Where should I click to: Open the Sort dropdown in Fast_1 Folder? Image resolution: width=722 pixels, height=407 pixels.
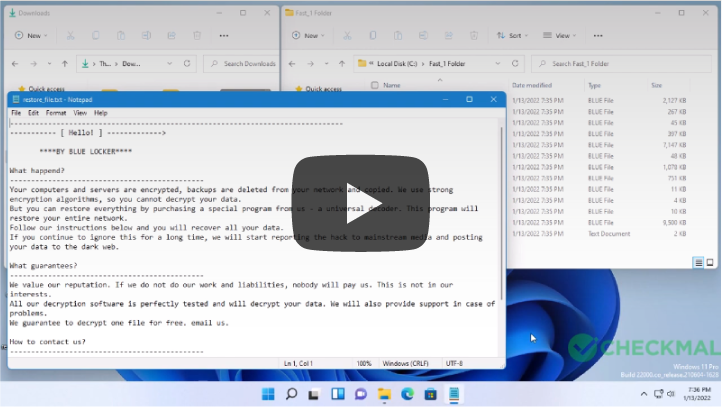pos(512,35)
